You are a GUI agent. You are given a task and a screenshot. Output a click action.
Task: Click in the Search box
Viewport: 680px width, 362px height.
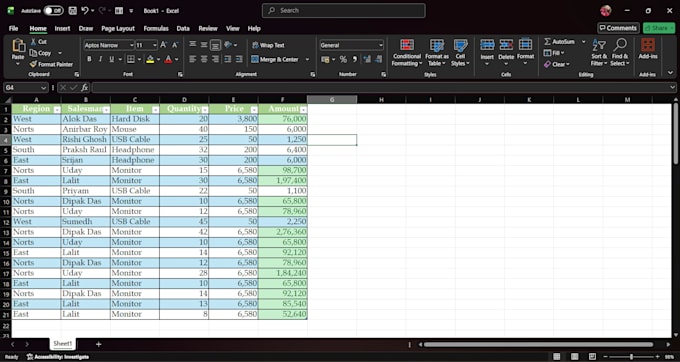click(x=343, y=10)
